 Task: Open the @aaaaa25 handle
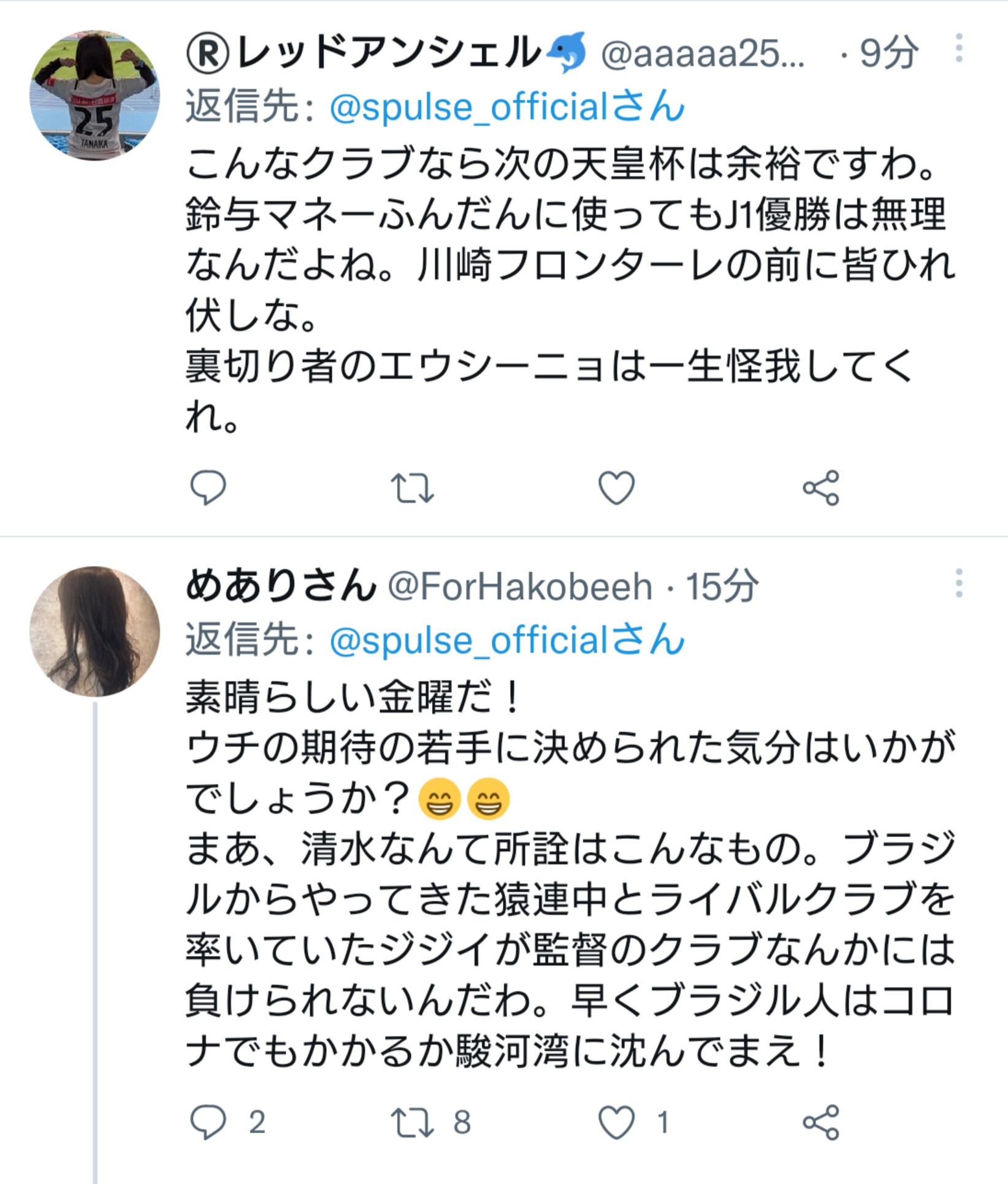703,54
